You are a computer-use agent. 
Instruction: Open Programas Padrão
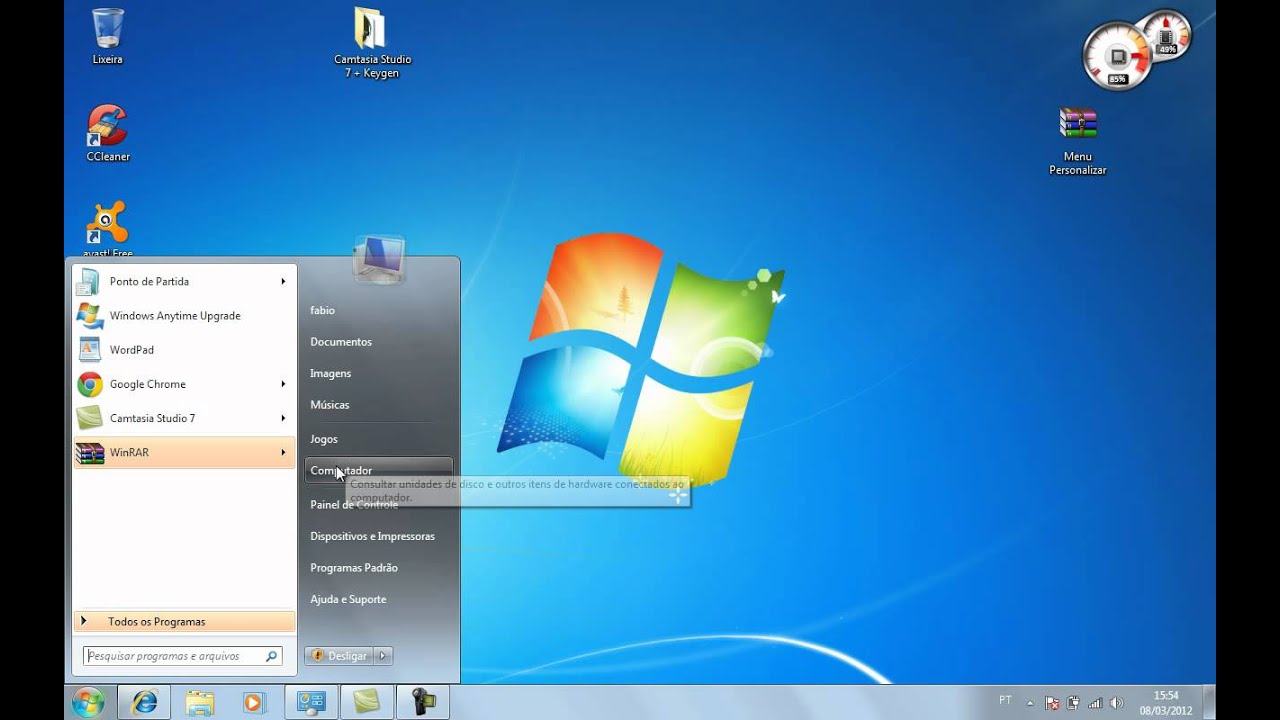pos(354,568)
